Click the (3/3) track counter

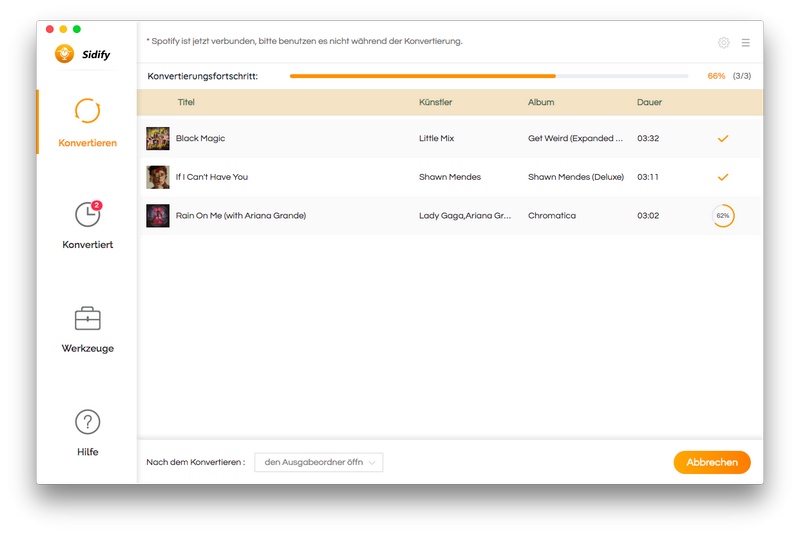point(742,76)
